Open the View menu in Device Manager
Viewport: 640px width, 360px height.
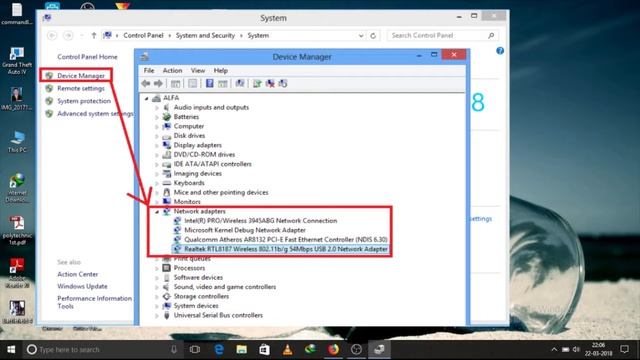click(198, 71)
